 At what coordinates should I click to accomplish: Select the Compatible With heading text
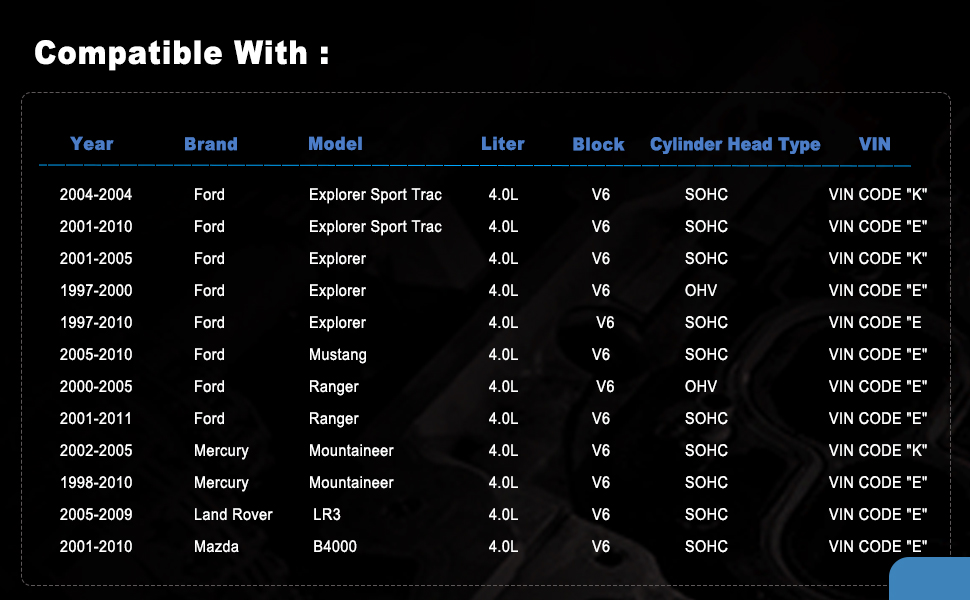[x=181, y=53]
